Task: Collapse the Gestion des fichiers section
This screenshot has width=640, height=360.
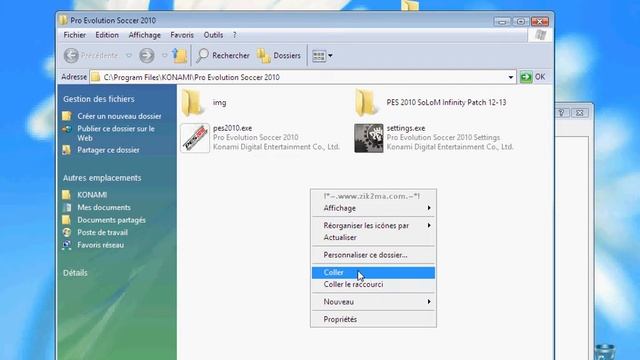Action: 99,99
